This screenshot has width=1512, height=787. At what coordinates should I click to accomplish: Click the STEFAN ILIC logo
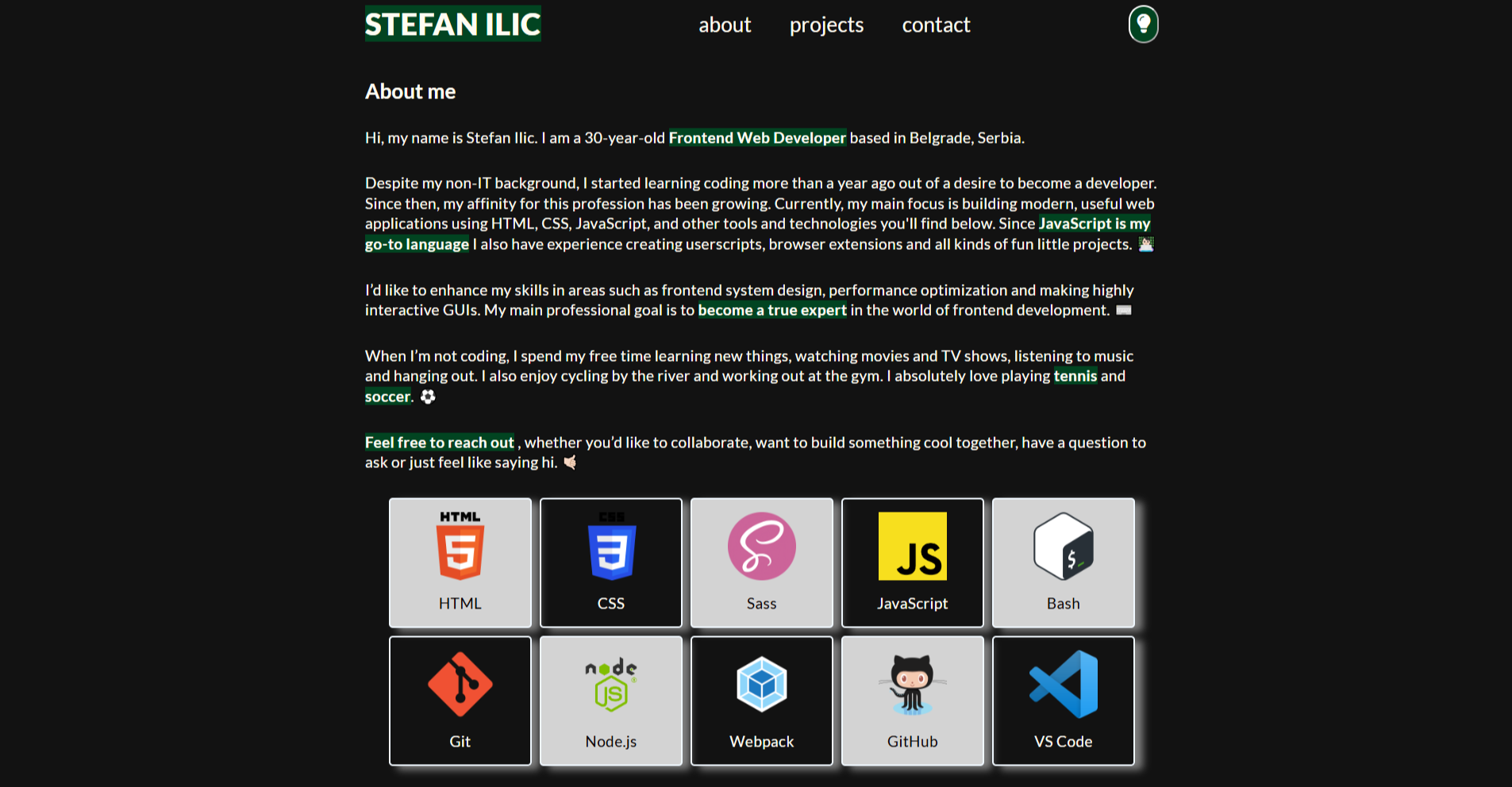point(452,25)
